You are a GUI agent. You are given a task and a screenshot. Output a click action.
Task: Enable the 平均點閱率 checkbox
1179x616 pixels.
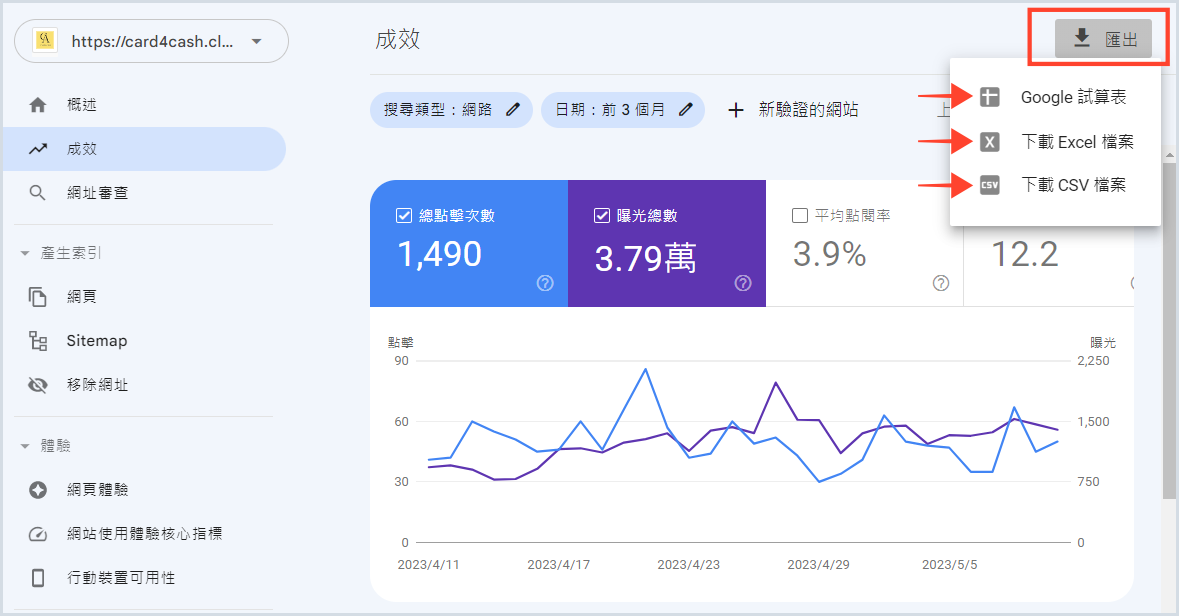(x=800, y=215)
